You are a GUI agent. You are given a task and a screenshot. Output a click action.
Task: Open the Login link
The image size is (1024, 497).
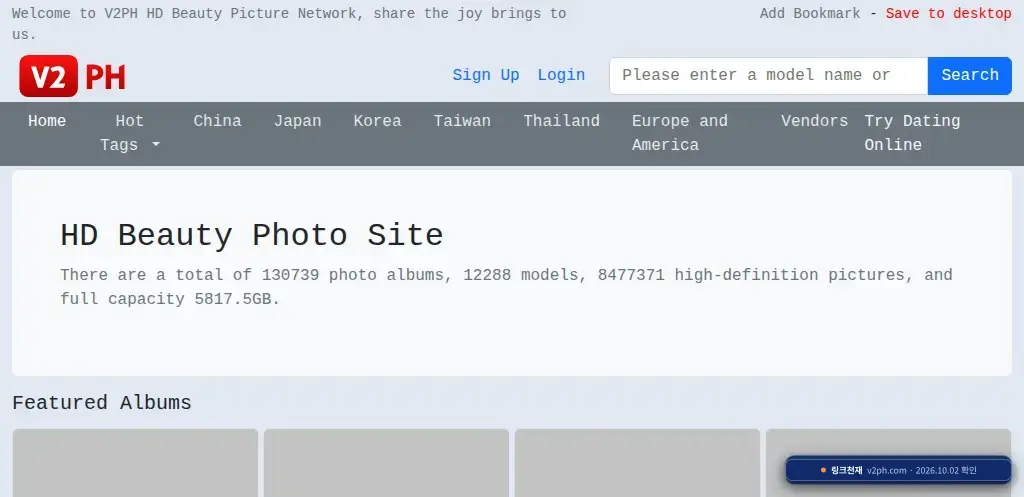click(561, 75)
